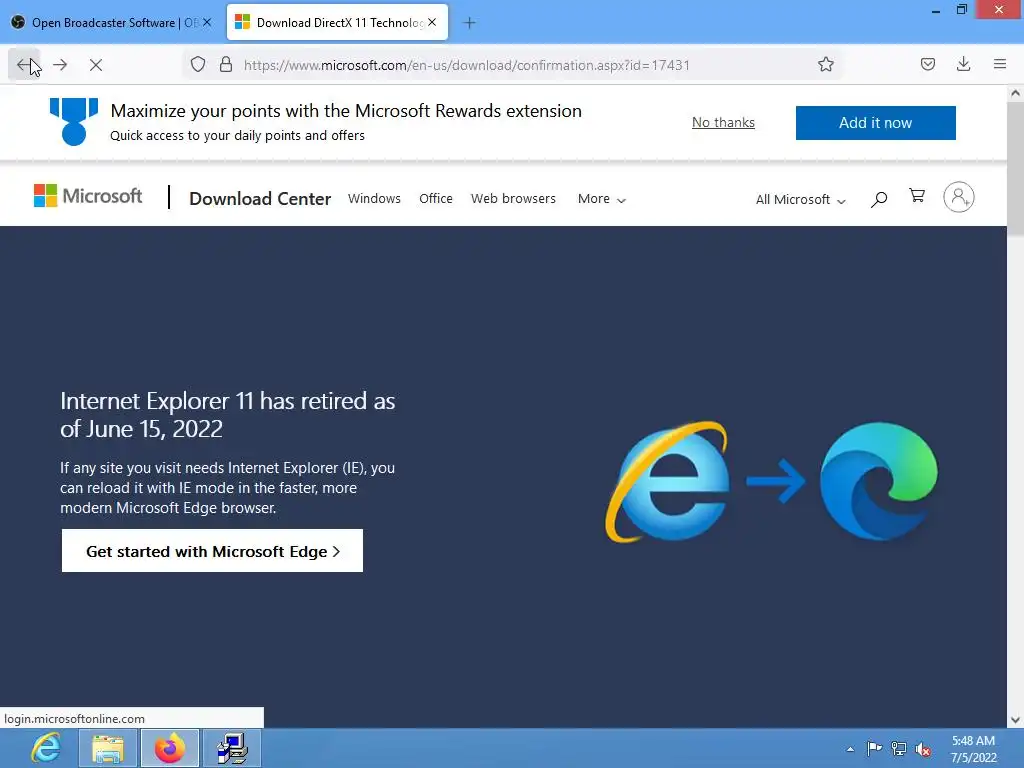Stop loading the page with the X button

[x=95, y=65]
